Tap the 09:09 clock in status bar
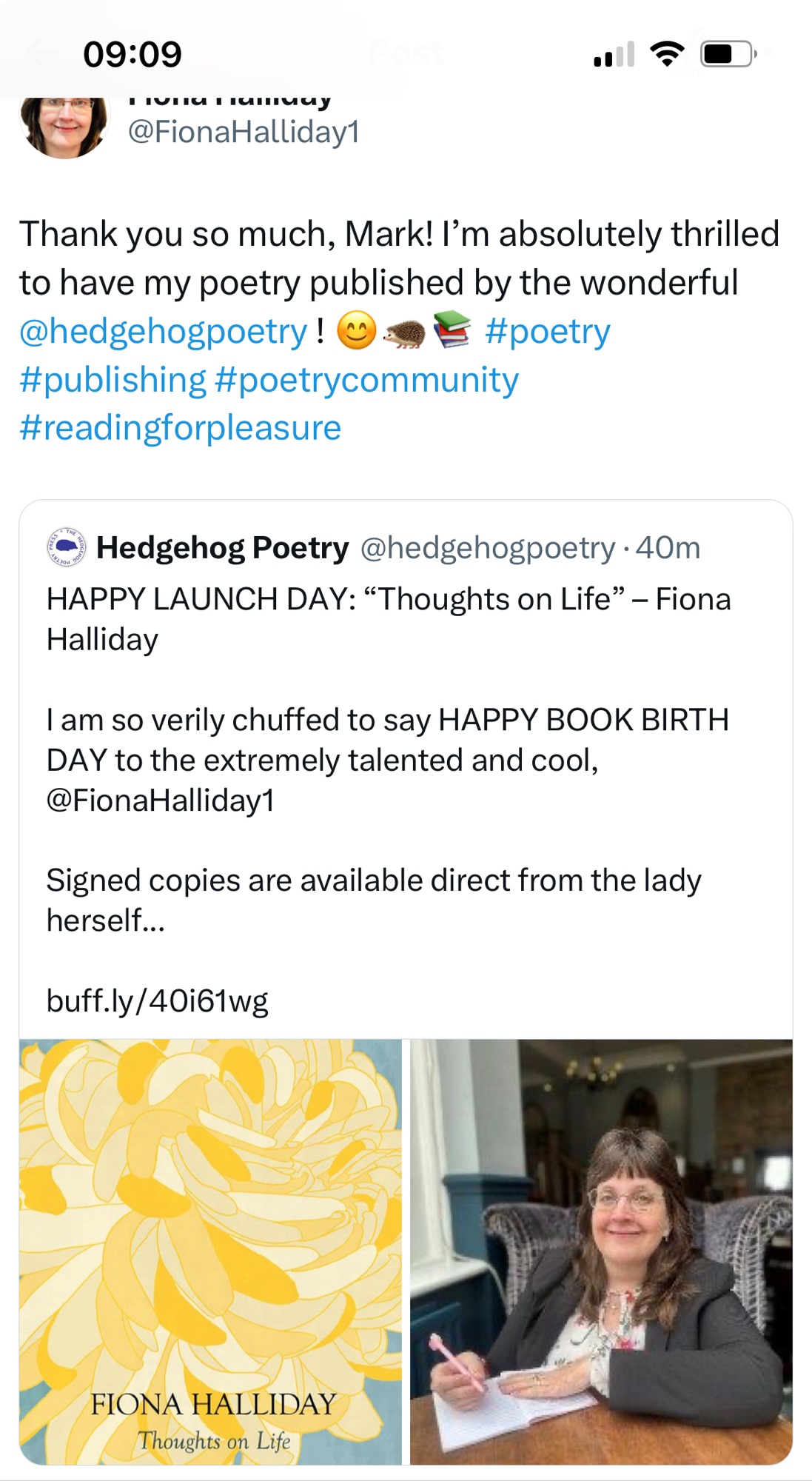The width and height of the screenshot is (812, 1481). [132, 54]
